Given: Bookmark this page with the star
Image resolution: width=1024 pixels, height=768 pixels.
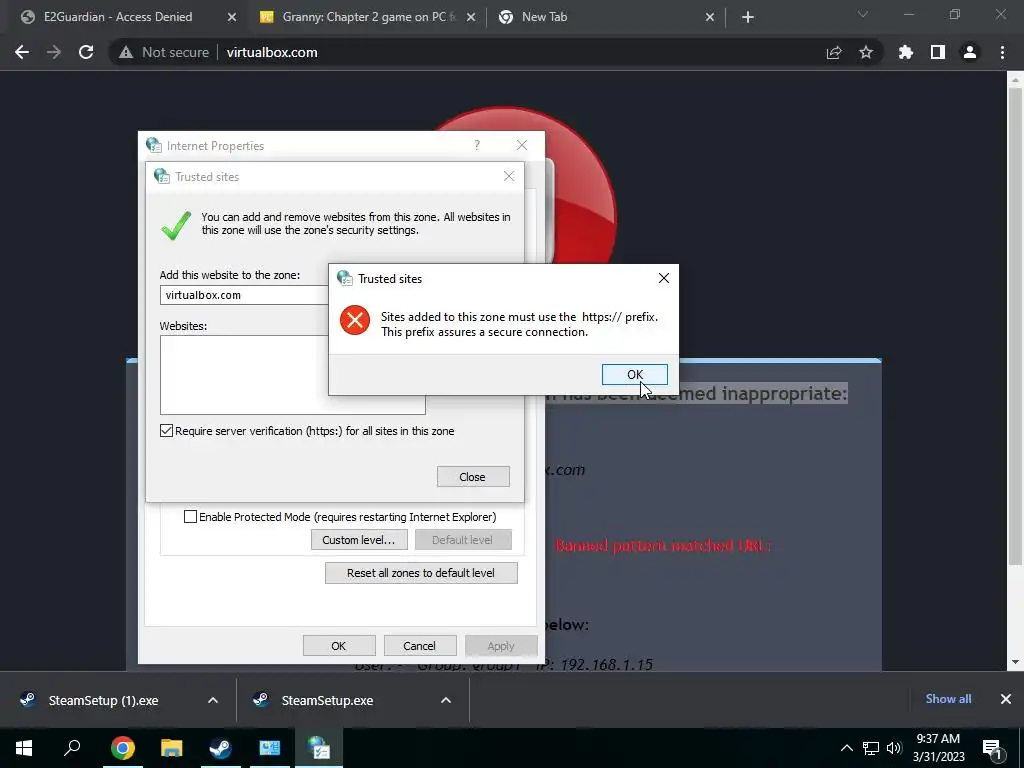Looking at the screenshot, I should tap(866, 52).
